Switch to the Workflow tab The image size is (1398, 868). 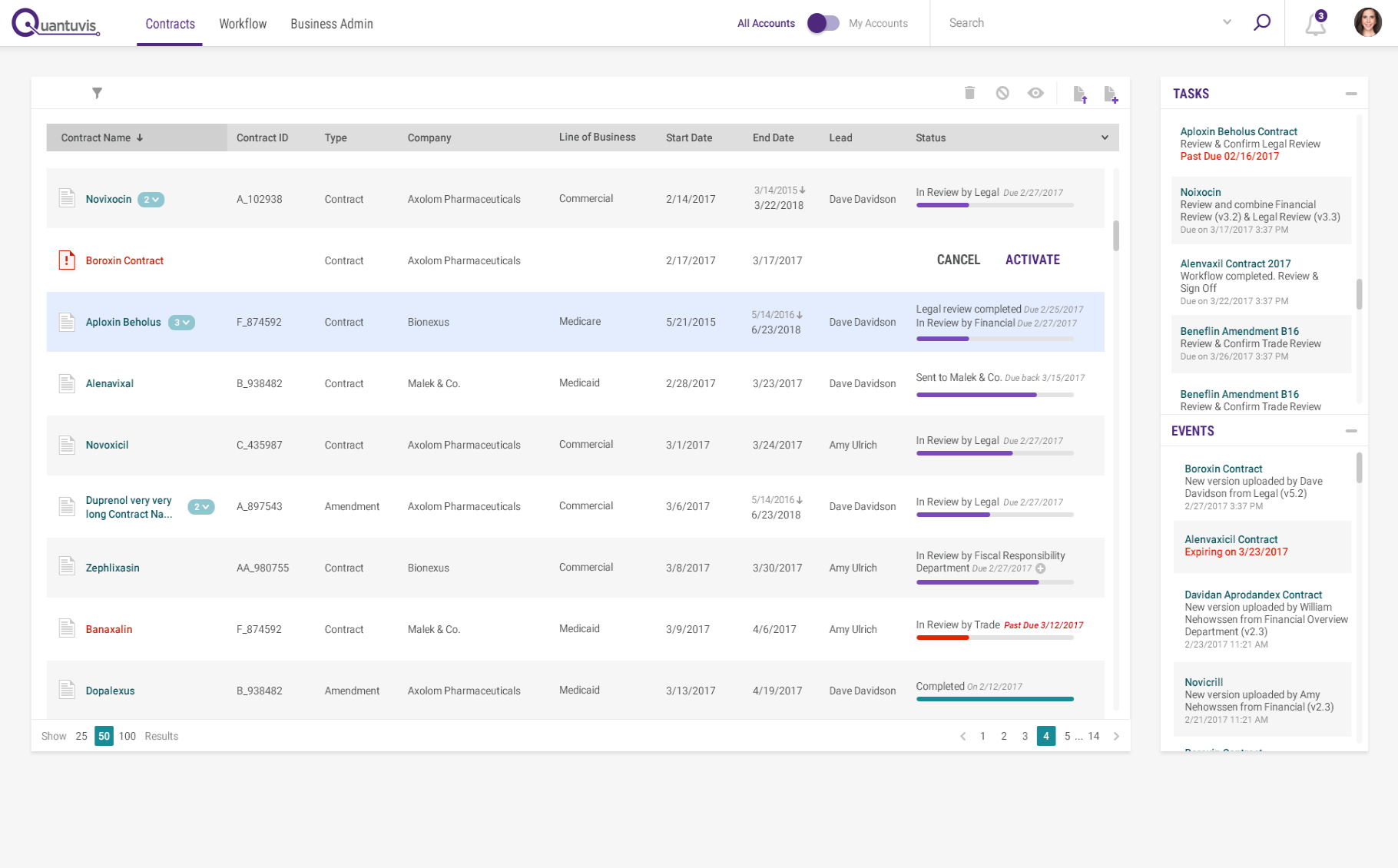(243, 23)
